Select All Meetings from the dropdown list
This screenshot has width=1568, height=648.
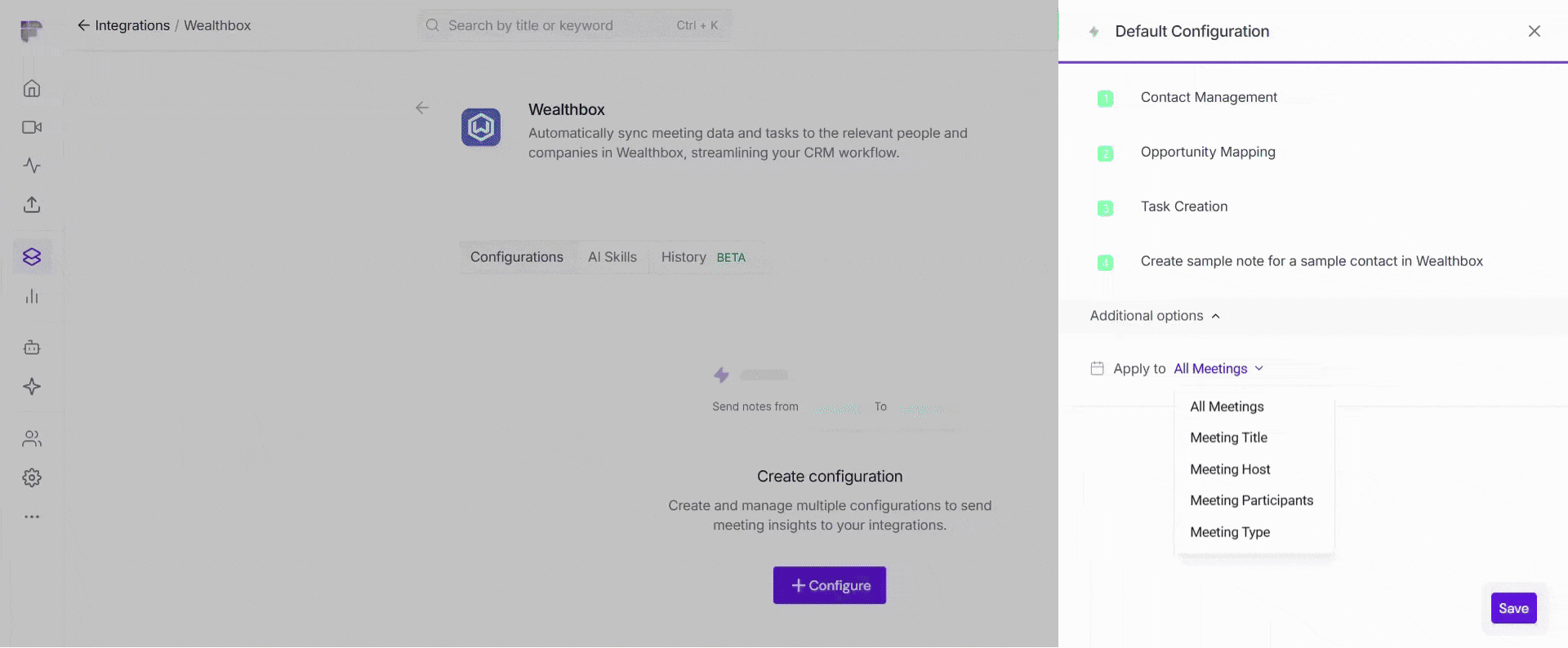click(1227, 406)
